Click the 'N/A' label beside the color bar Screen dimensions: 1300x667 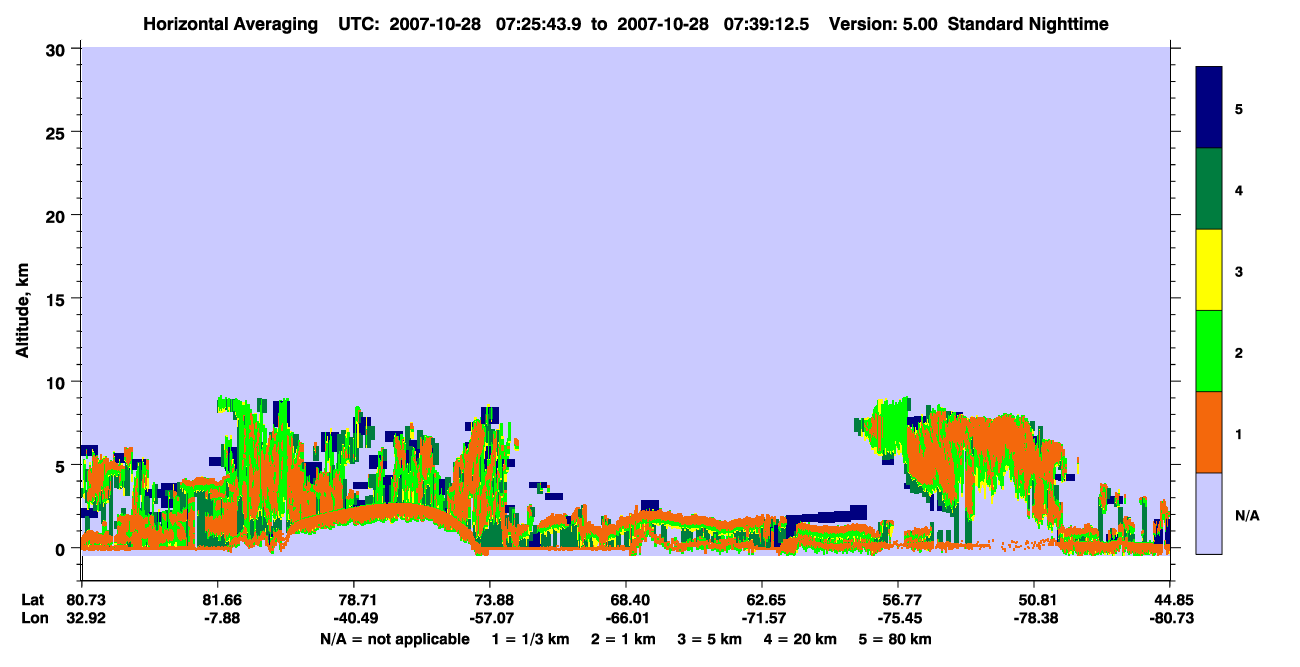(1247, 516)
